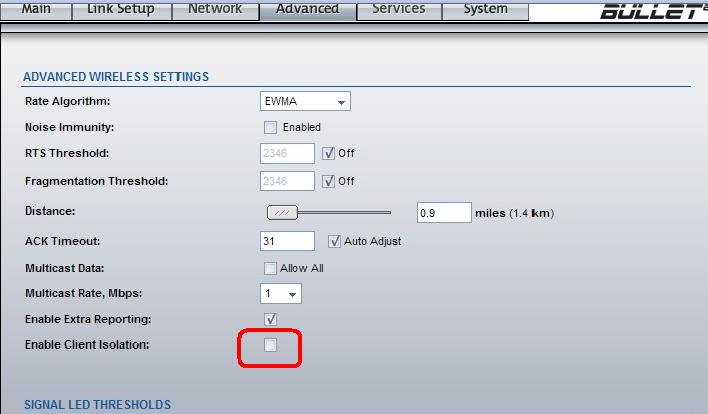
Task: Click the ACK Timeout value field
Action: tap(287, 241)
